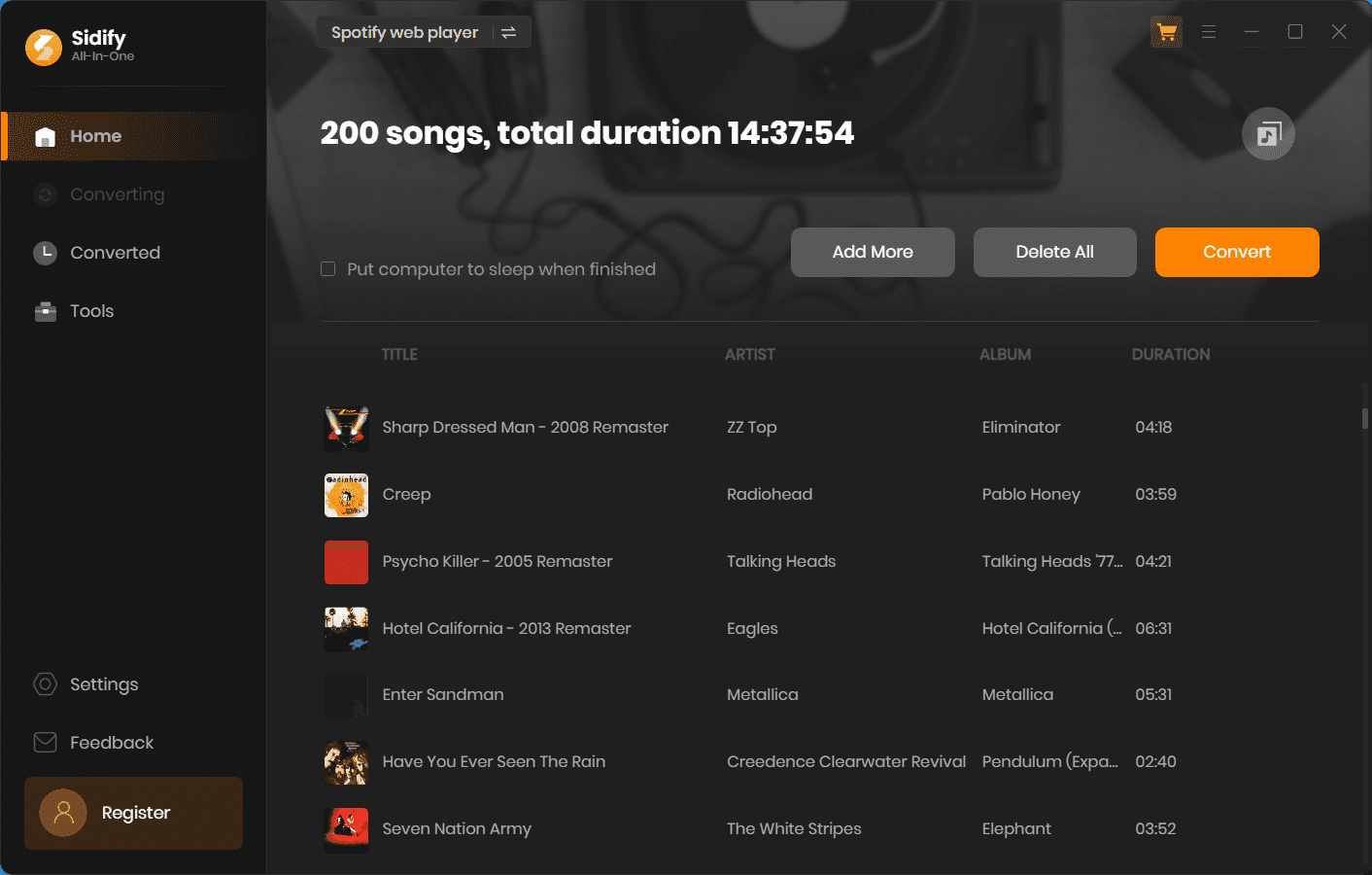Click the swap arrows beside Spotify web player
1372x875 pixels.
509,33
